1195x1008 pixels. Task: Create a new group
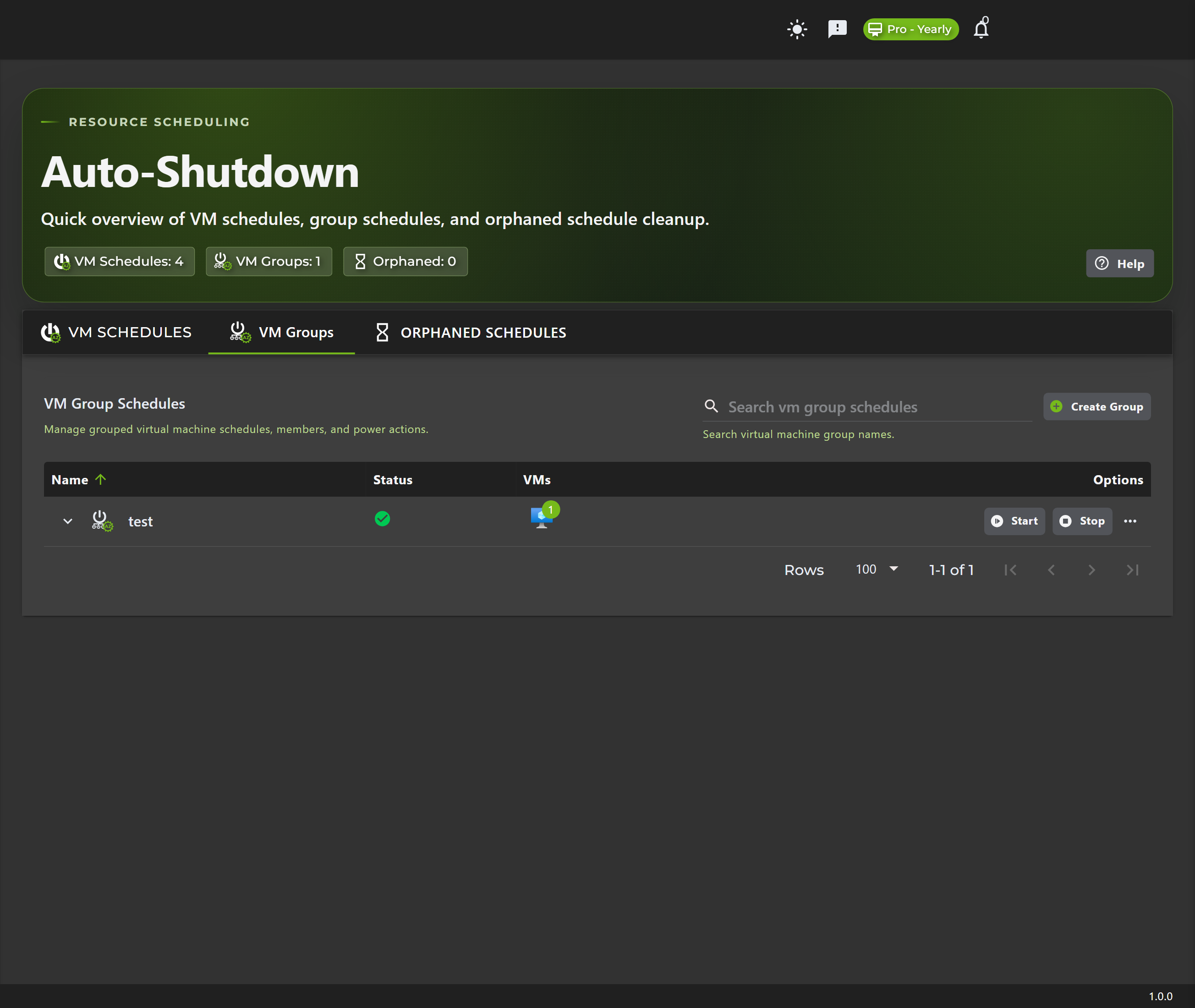[x=1096, y=406]
